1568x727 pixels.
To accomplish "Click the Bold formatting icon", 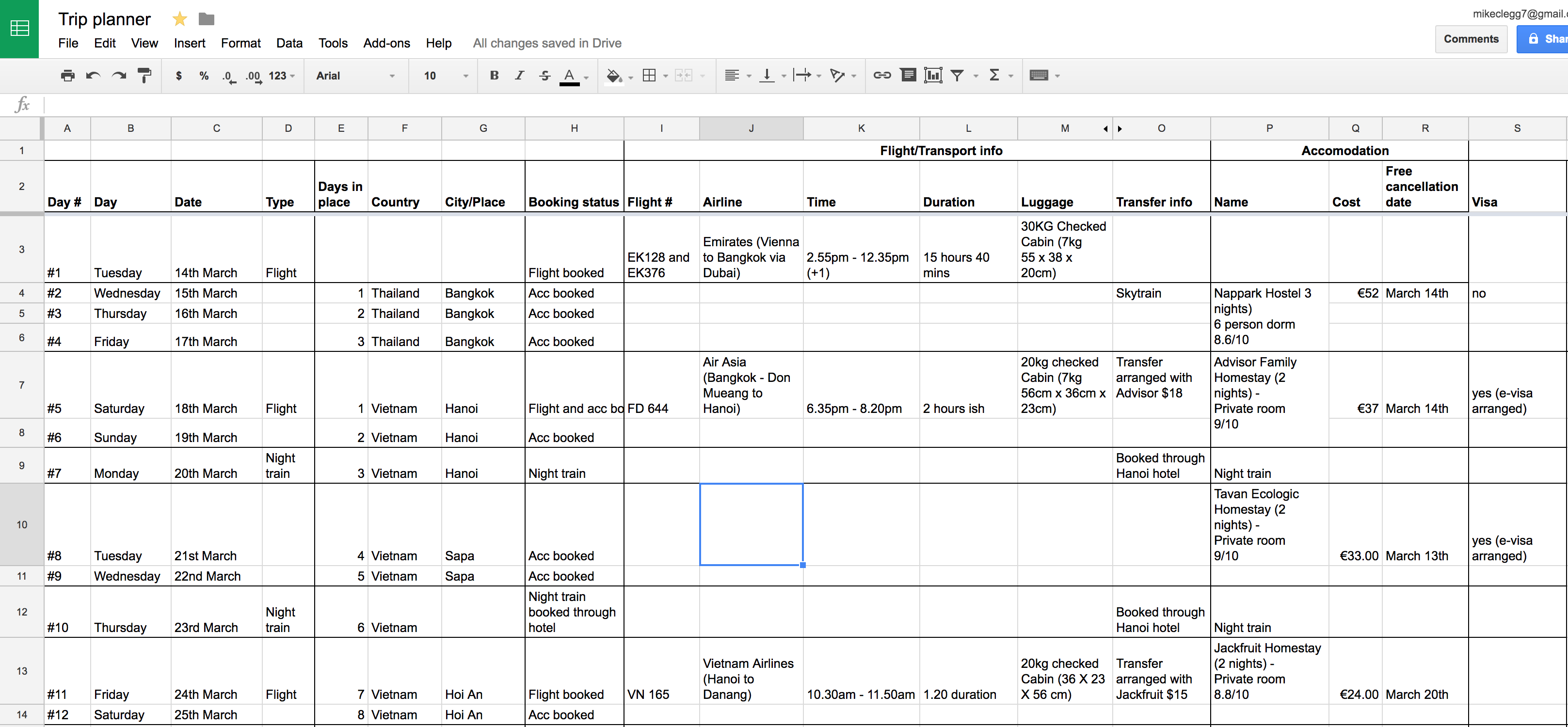I will [x=493, y=75].
